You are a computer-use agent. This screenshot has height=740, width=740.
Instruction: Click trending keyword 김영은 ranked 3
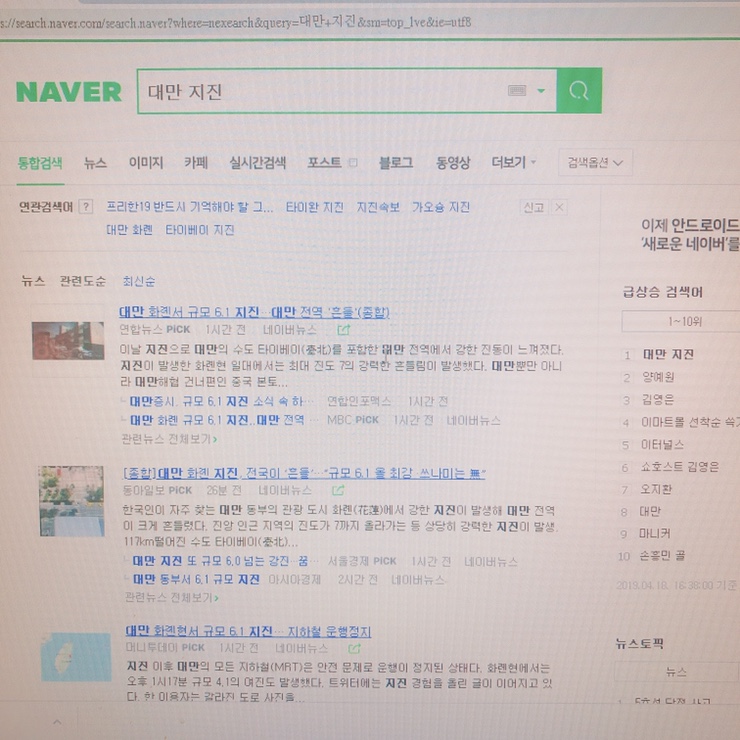658,400
